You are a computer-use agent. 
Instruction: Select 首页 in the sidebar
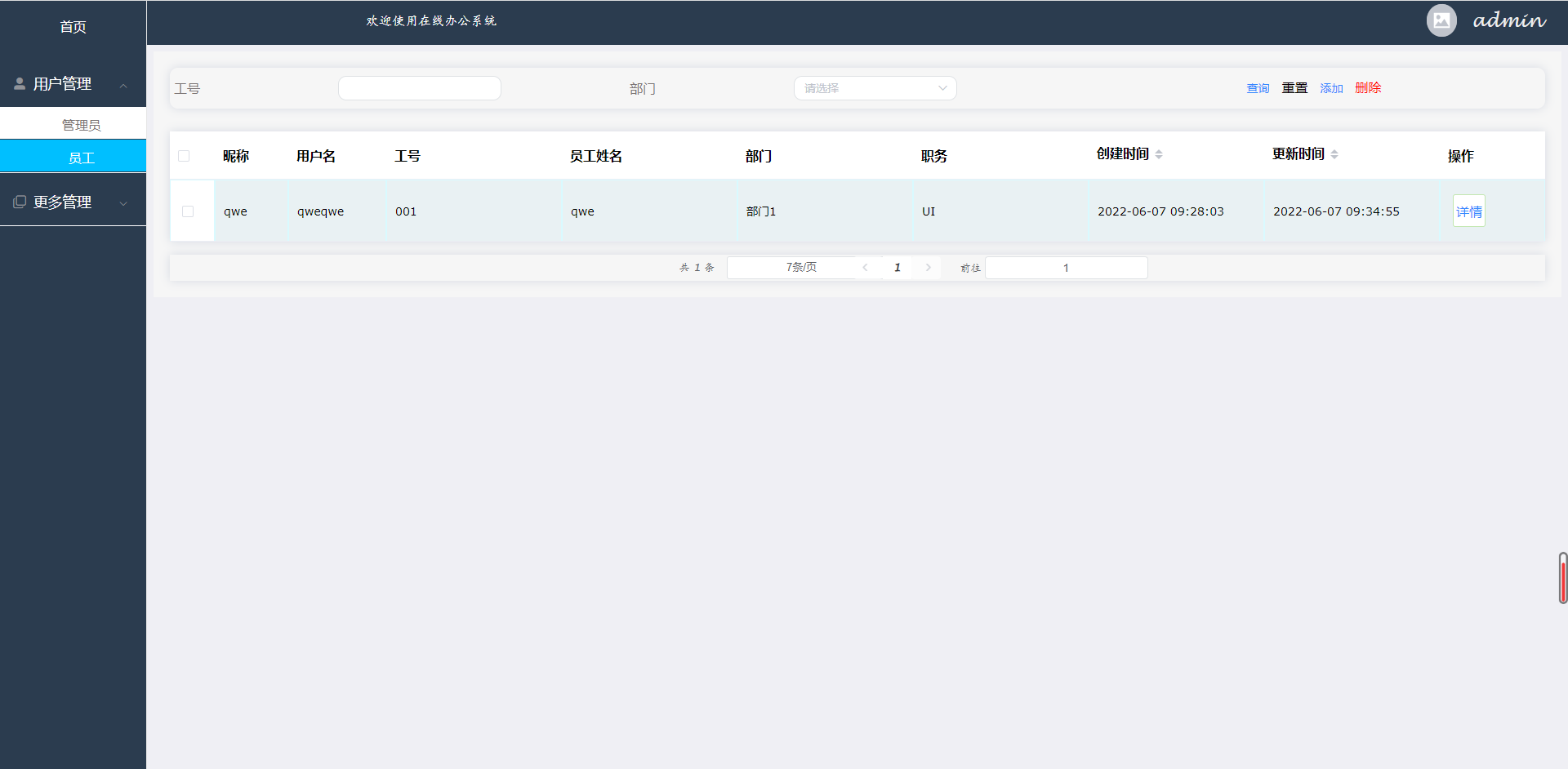pos(73,26)
